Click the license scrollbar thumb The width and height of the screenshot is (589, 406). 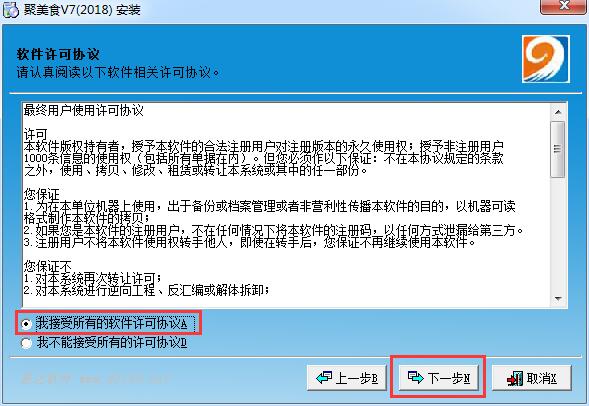(558, 149)
